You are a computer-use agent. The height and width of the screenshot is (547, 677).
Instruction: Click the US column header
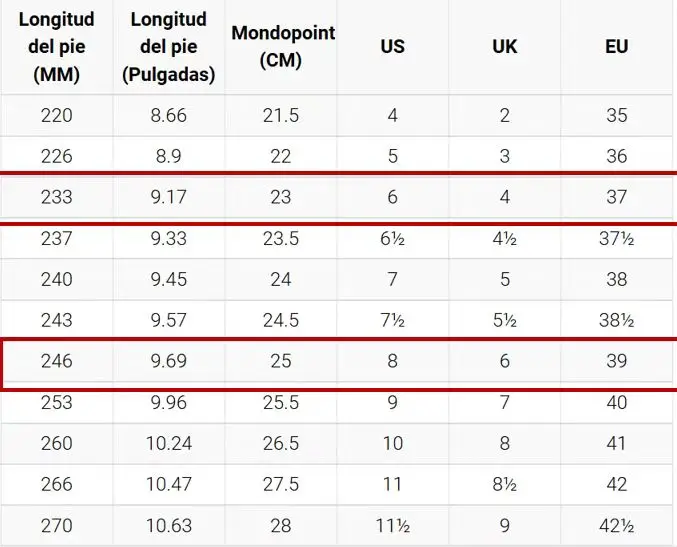point(392,47)
